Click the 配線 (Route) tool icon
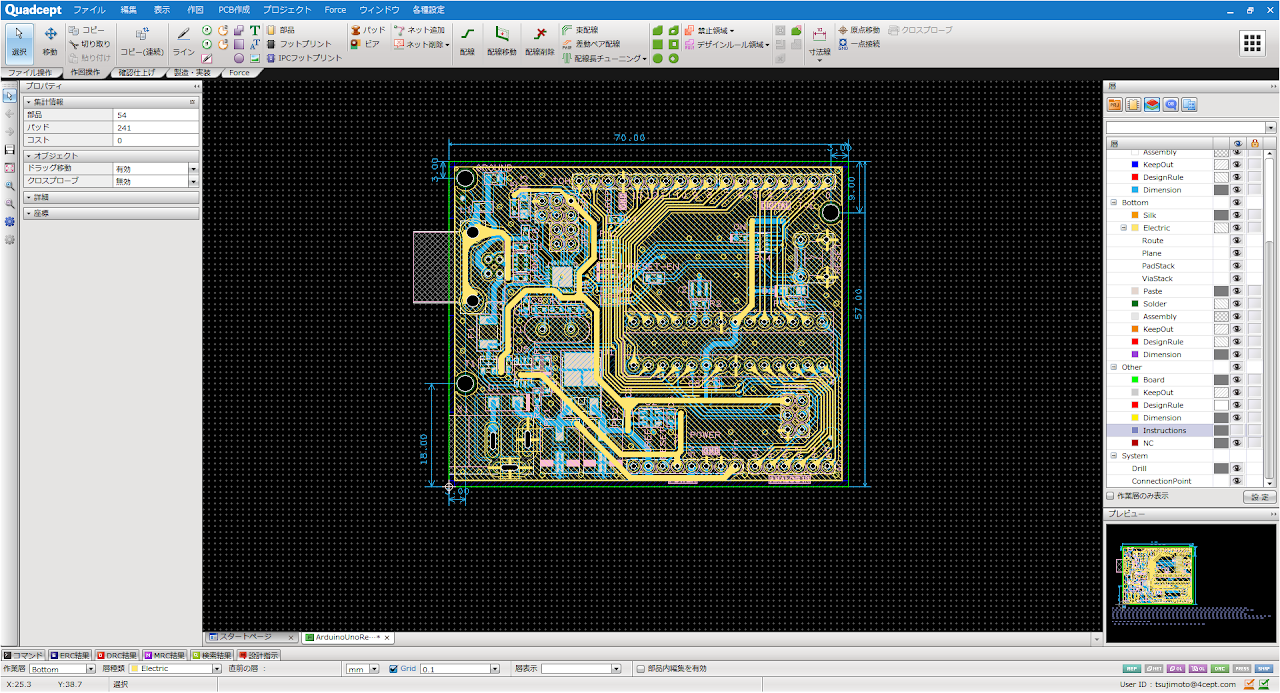Image resolution: width=1280 pixels, height=693 pixels. 467,40
